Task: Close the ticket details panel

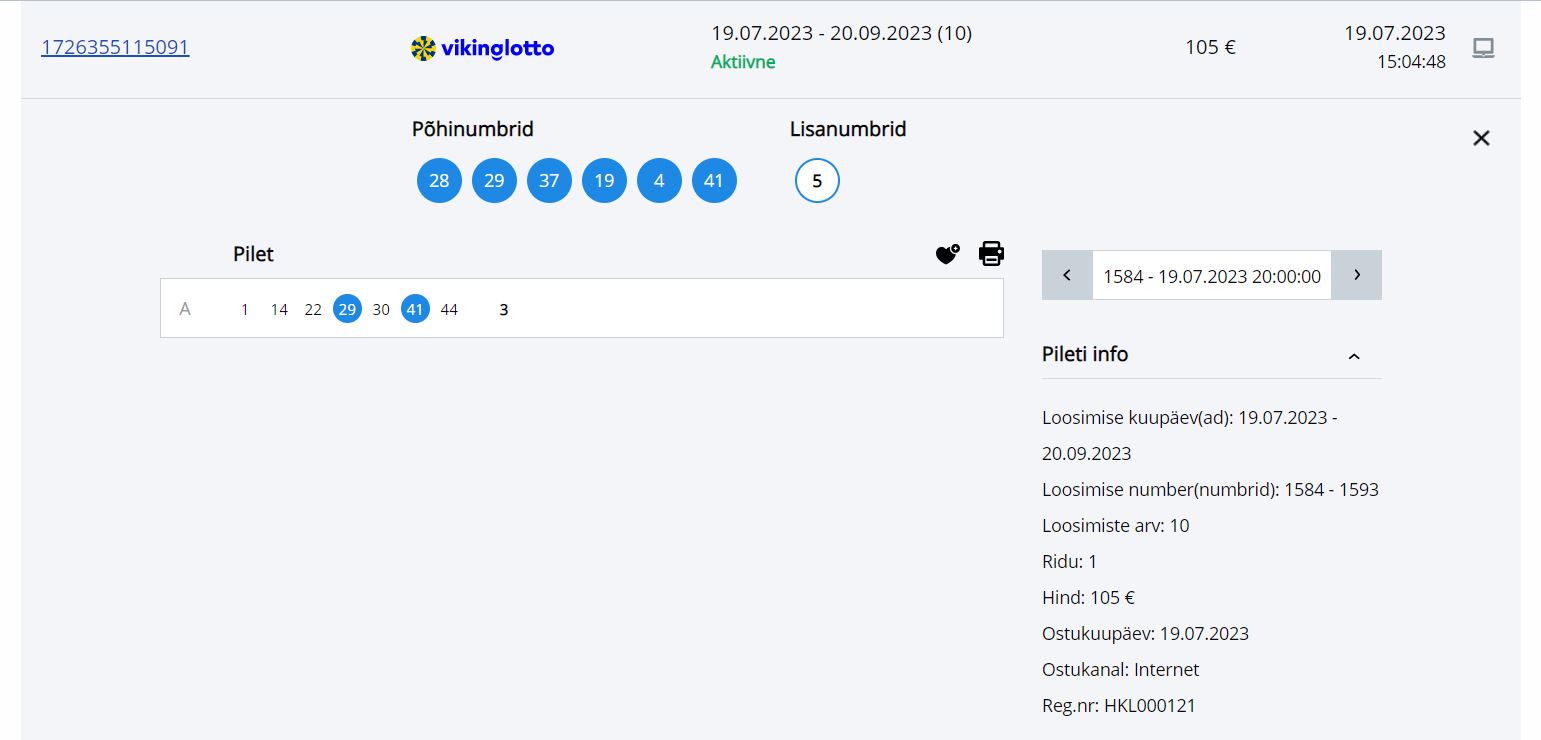Action: [1481, 138]
